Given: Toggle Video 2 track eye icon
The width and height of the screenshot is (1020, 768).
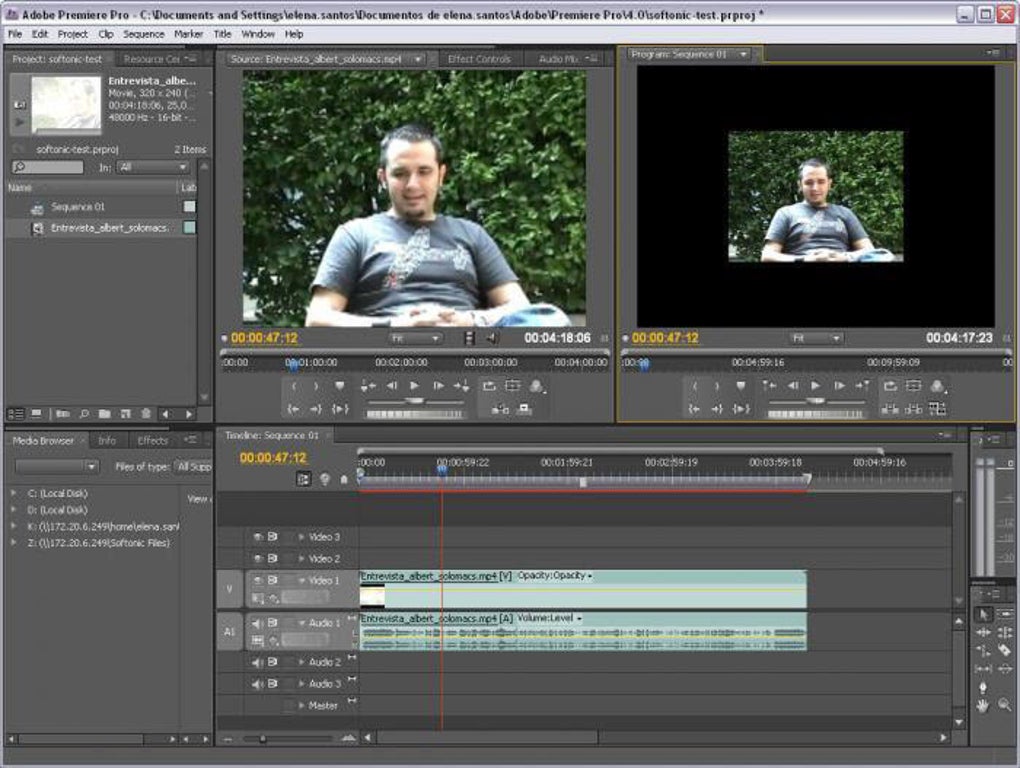Looking at the screenshot, I should (x=258, y=559).
